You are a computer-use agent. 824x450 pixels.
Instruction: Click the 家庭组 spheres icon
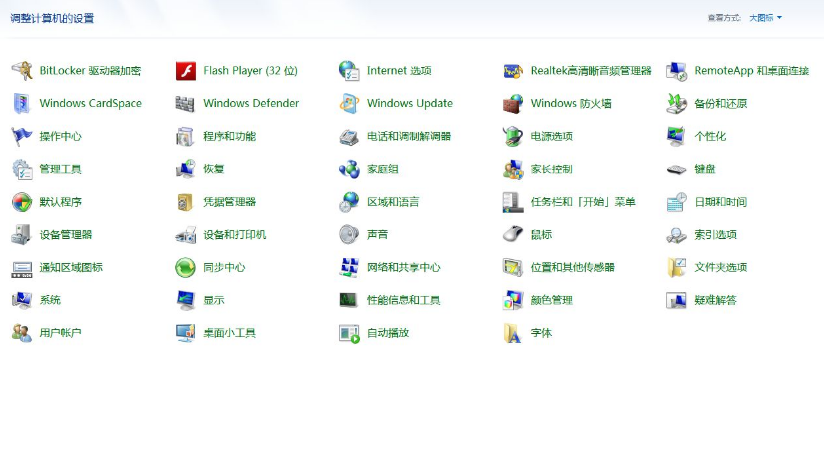(x=349, y=169)
